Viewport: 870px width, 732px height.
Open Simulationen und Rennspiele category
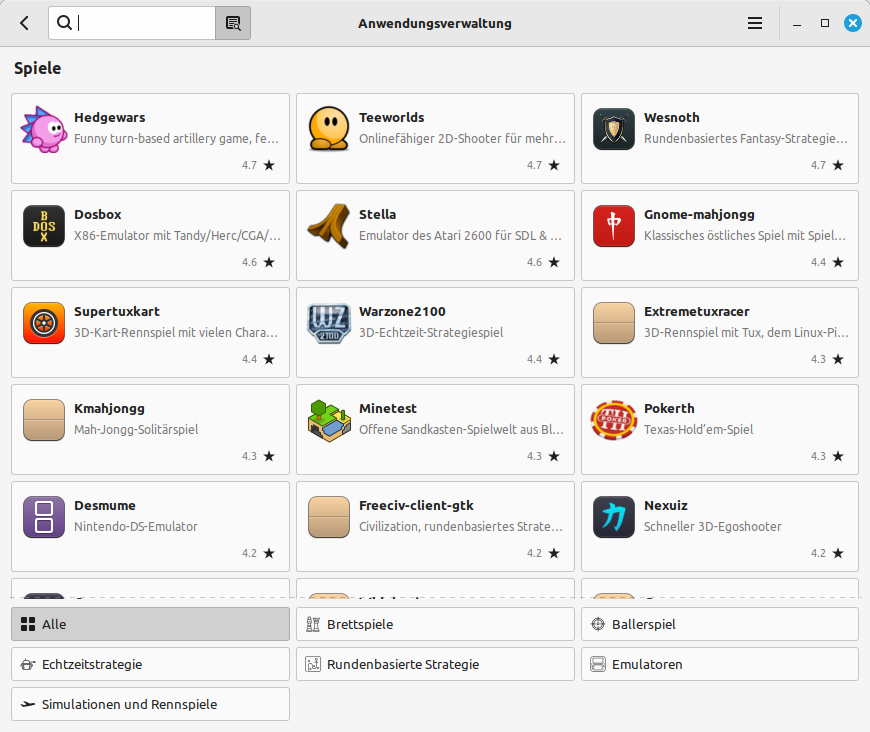coord(150,704)
